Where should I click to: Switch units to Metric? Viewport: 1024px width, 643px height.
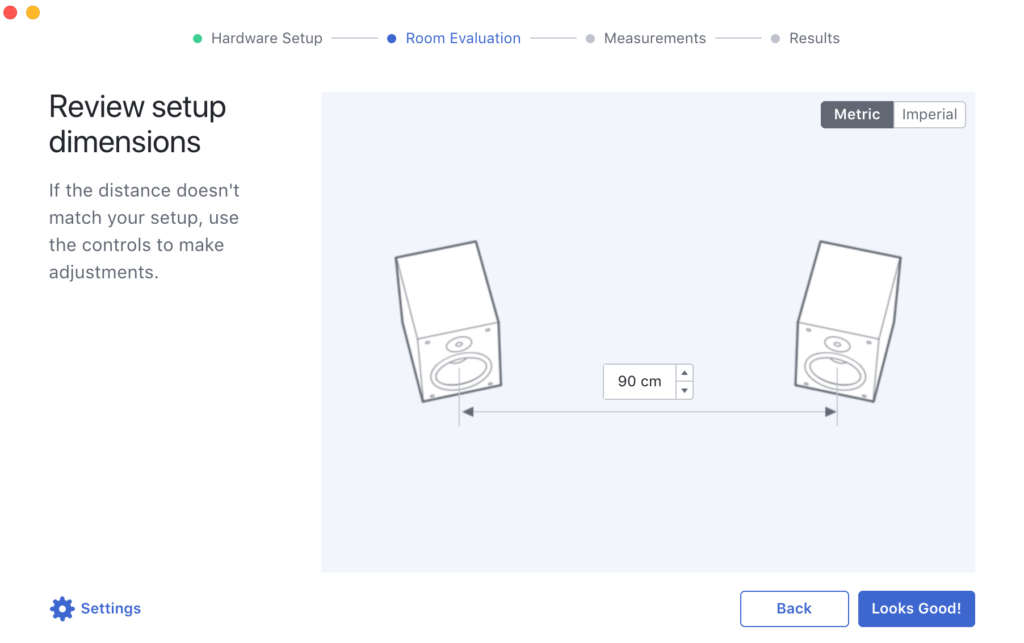pyautogui.click(x=856, y=114)
